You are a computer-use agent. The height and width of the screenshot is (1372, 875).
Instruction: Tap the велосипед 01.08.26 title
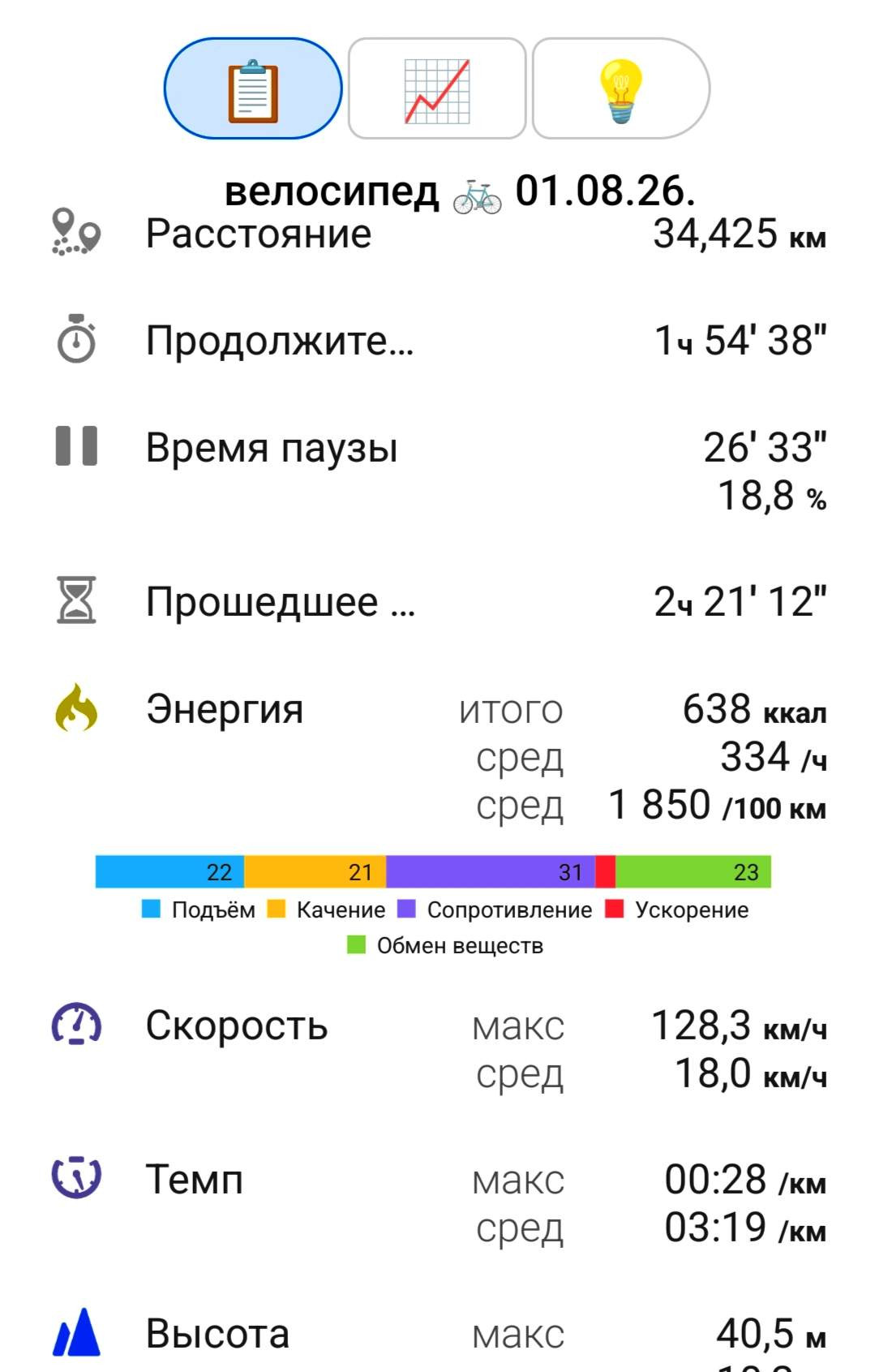click(x=460, y=191)
